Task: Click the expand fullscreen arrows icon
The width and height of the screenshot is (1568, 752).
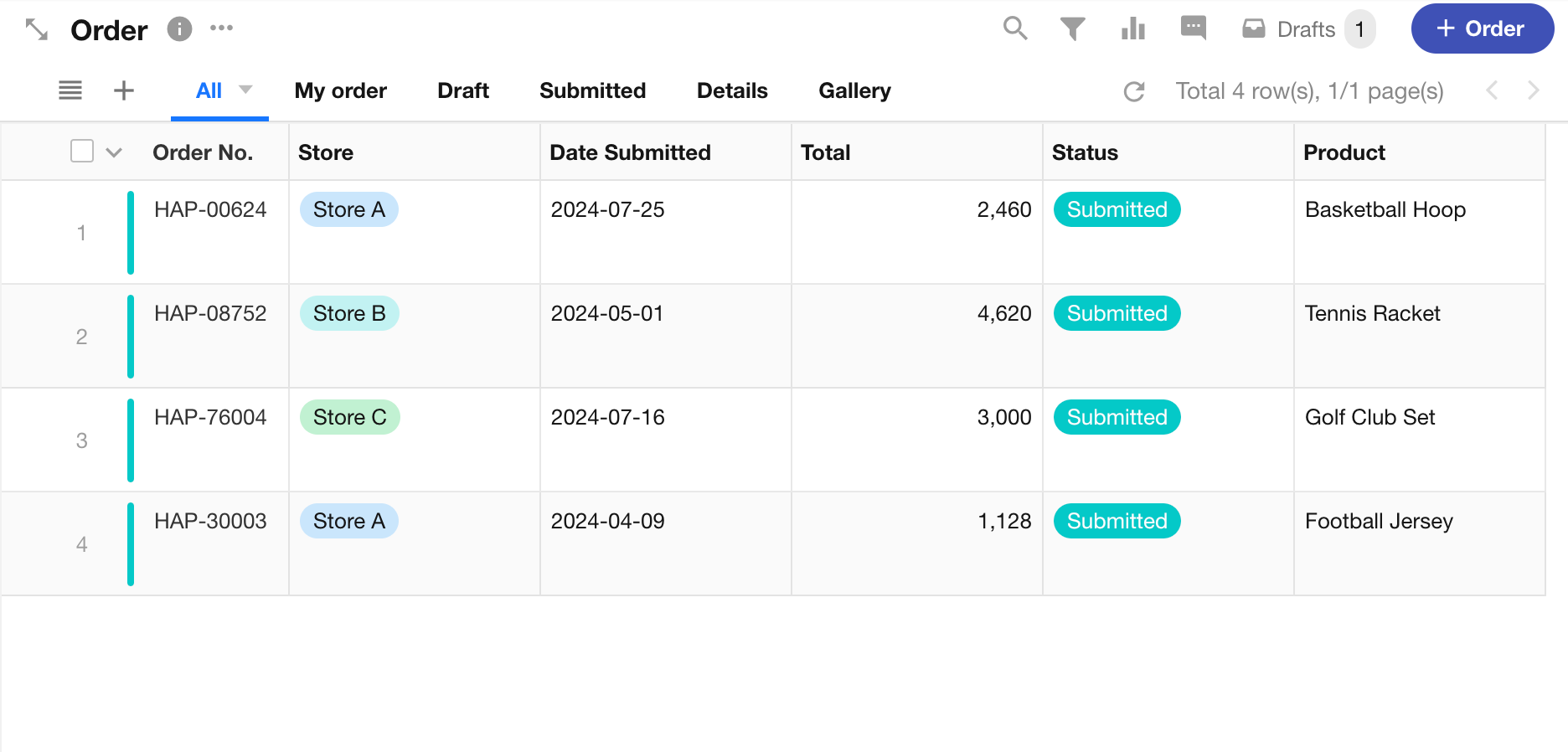Action: tap(37, 29)
